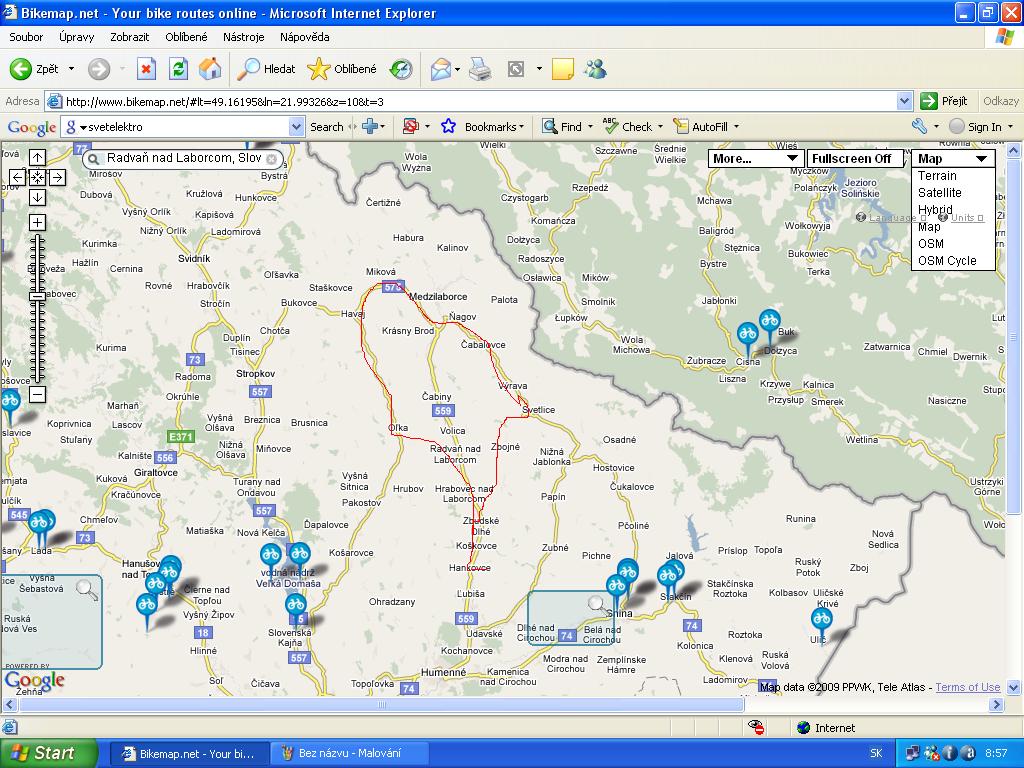Clear the Radvaň nad Laborcom search box
Screen dimensions: 1024x768
(x=272, y=158)
